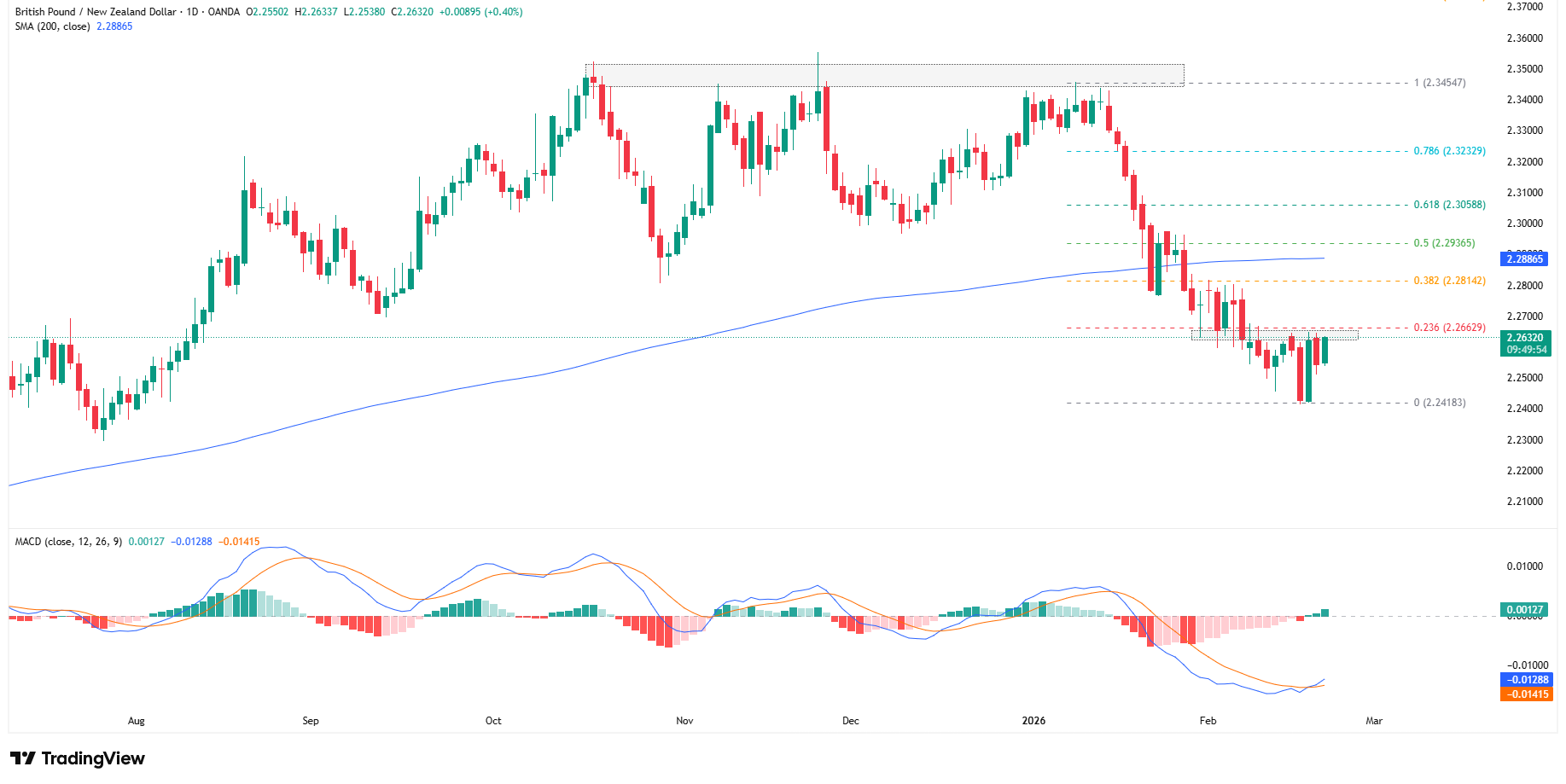
Task: Click the Fibonacci 0.382 (2.28142) level label
Action: coord(1449,281)
